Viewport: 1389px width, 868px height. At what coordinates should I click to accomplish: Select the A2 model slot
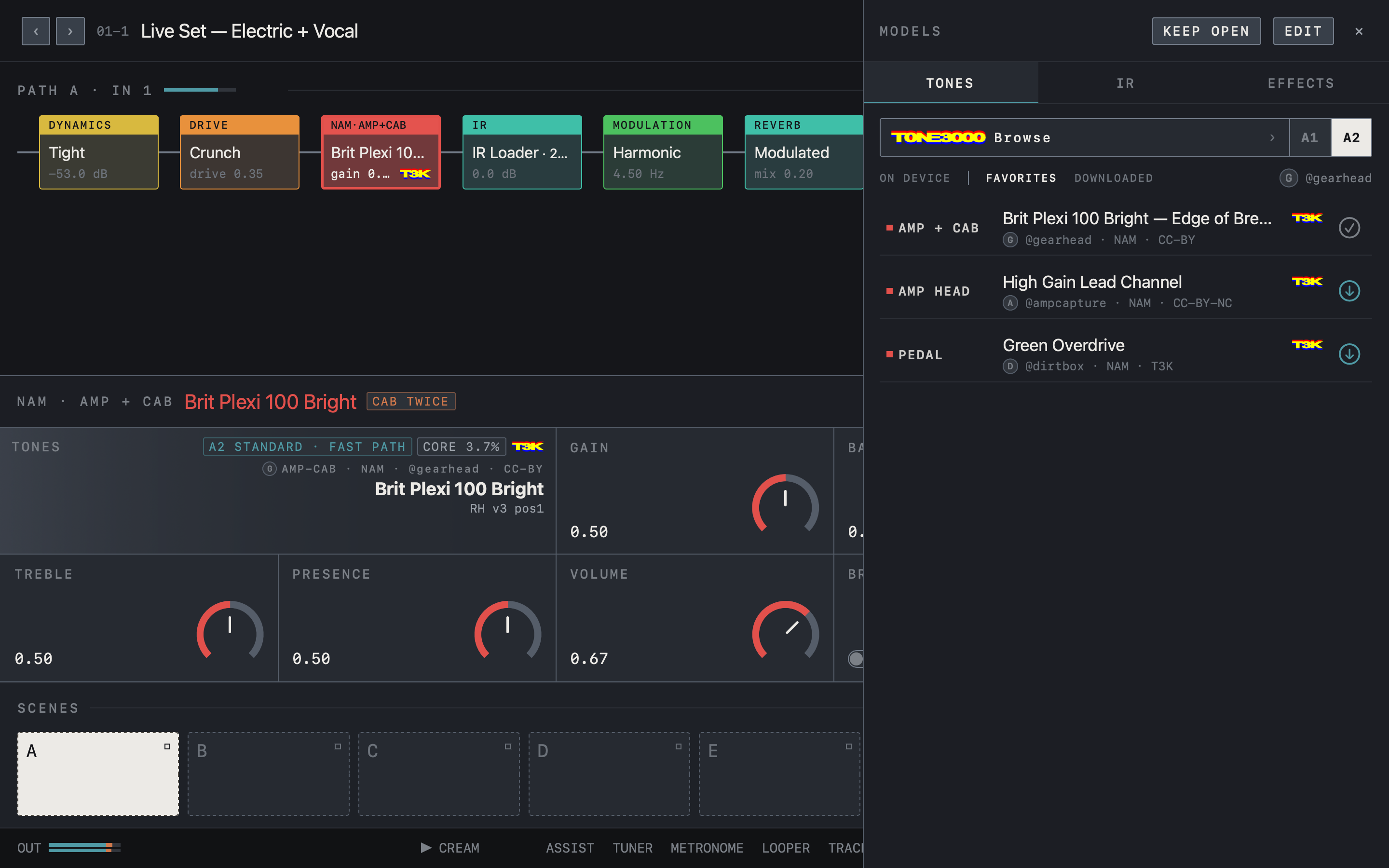click(1351, 137)
